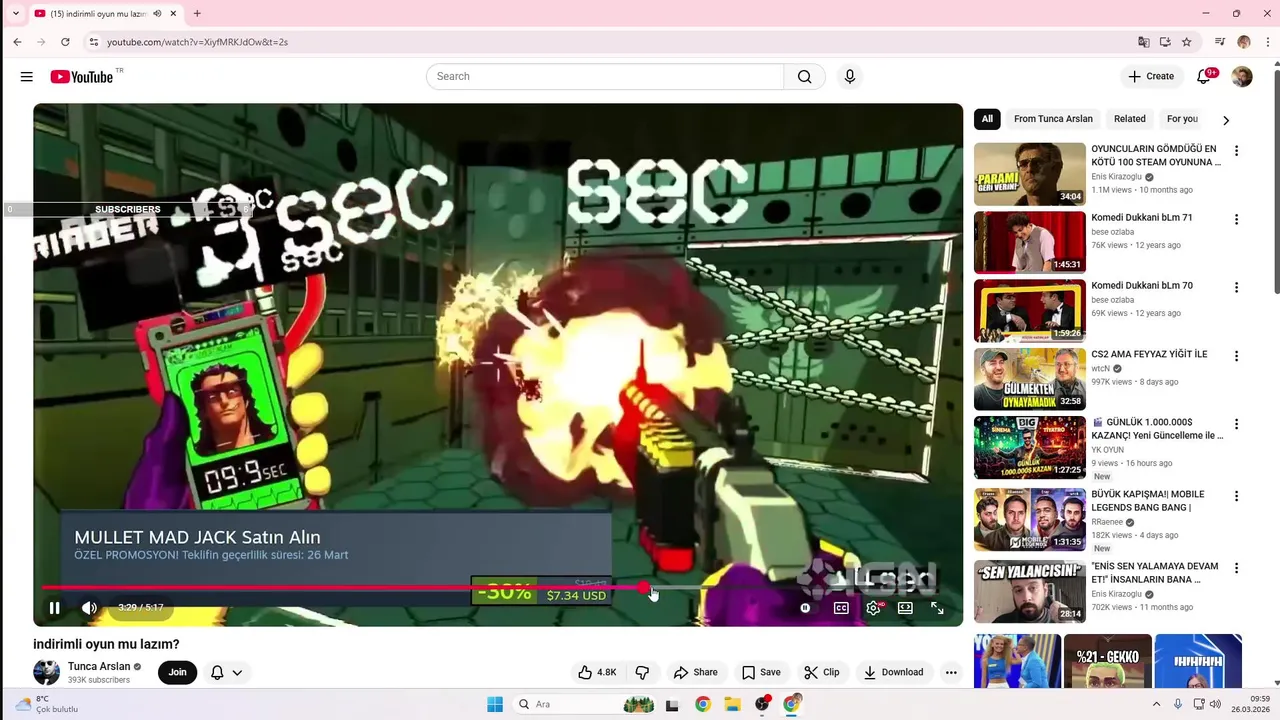Start voice search with microphone icon
The width and height of the screenshot is (1280, 720).
[x=850, y=77]
